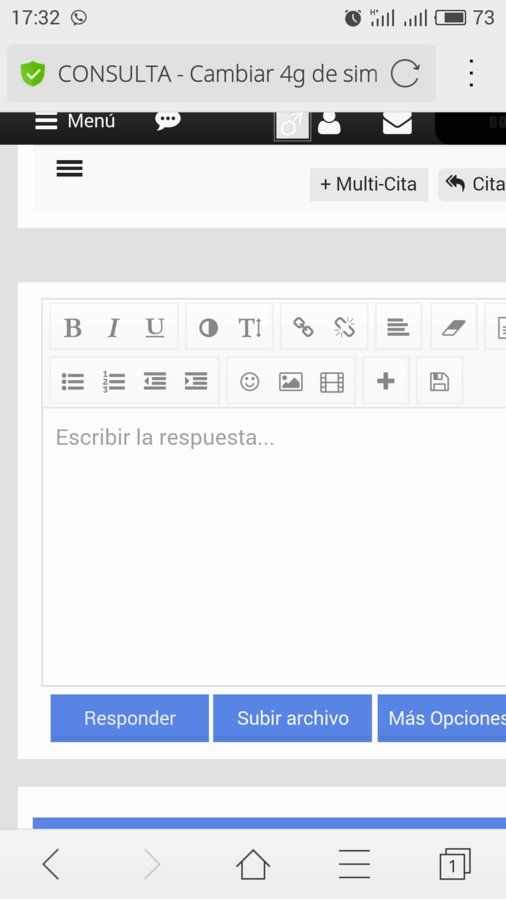
Task: Open the text color picker
Action: pos(208,328)
